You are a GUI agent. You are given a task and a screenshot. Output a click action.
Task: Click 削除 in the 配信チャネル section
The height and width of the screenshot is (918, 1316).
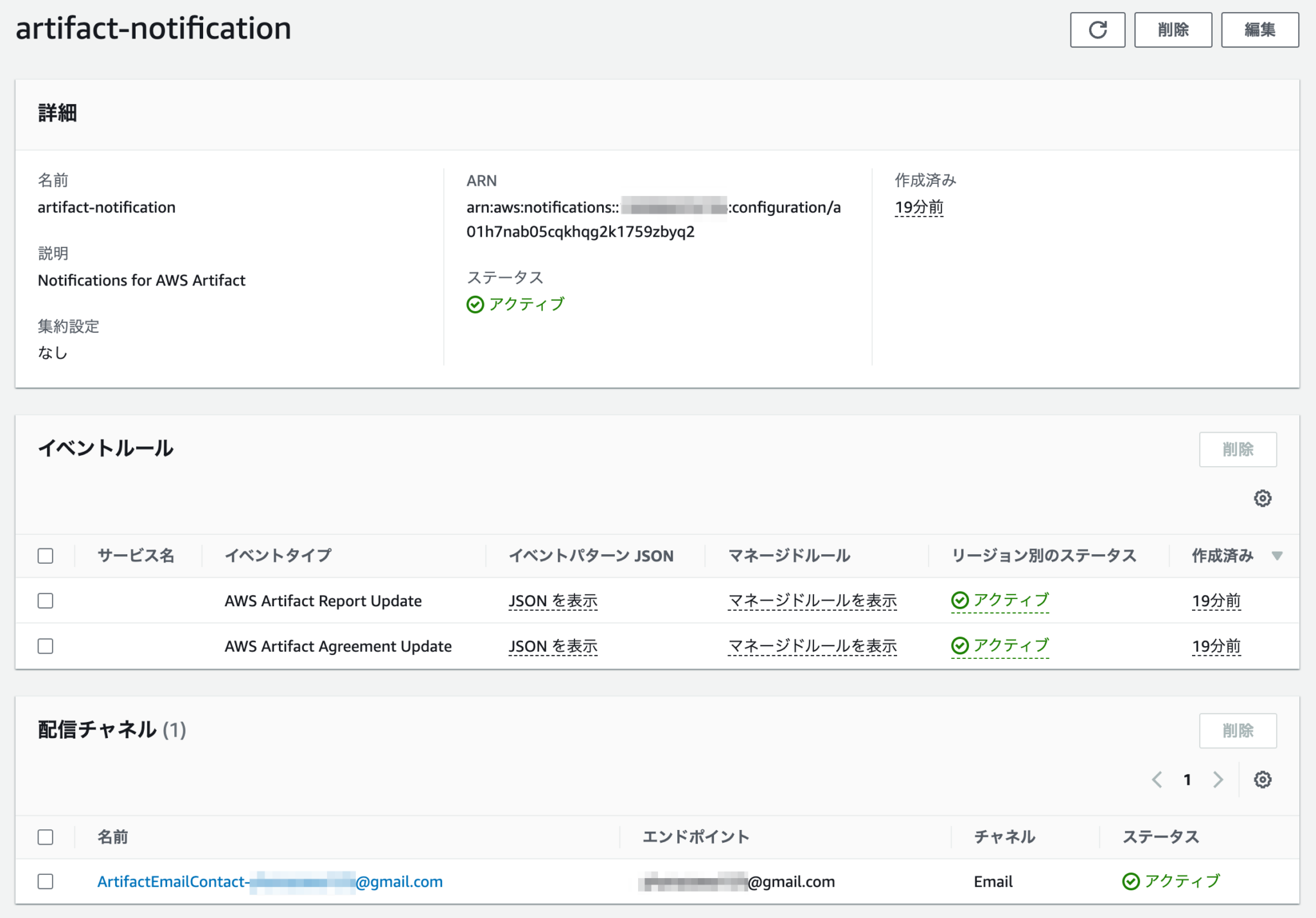click(x=1238, y=731)
